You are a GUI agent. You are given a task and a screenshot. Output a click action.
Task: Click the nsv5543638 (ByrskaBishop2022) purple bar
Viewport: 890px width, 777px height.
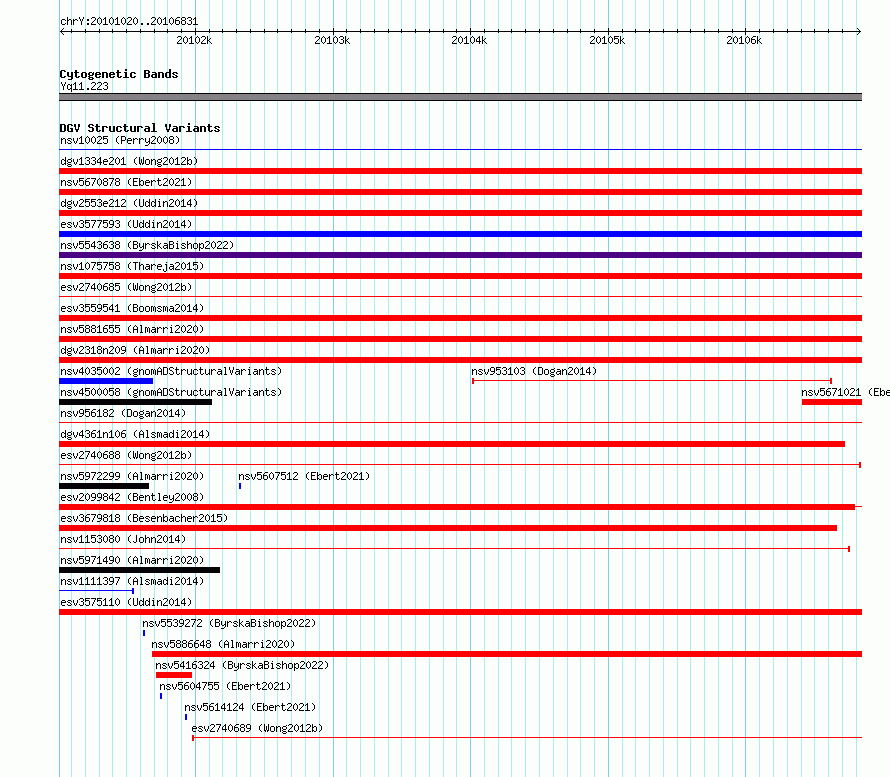click(460, 255)
